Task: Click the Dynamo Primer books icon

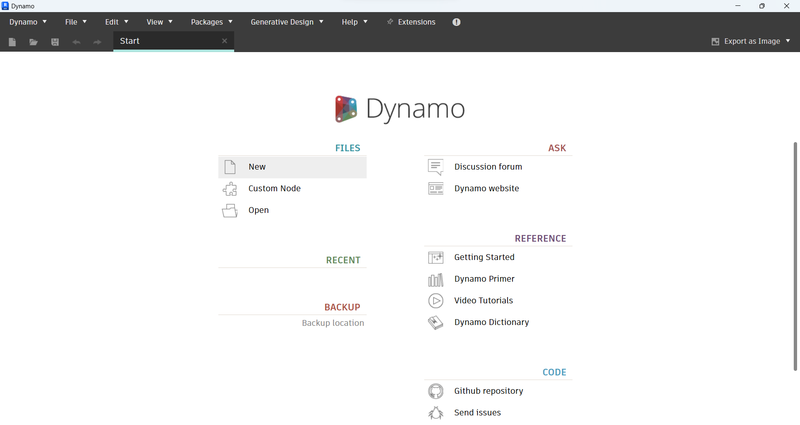Action: tap(436, 280)
